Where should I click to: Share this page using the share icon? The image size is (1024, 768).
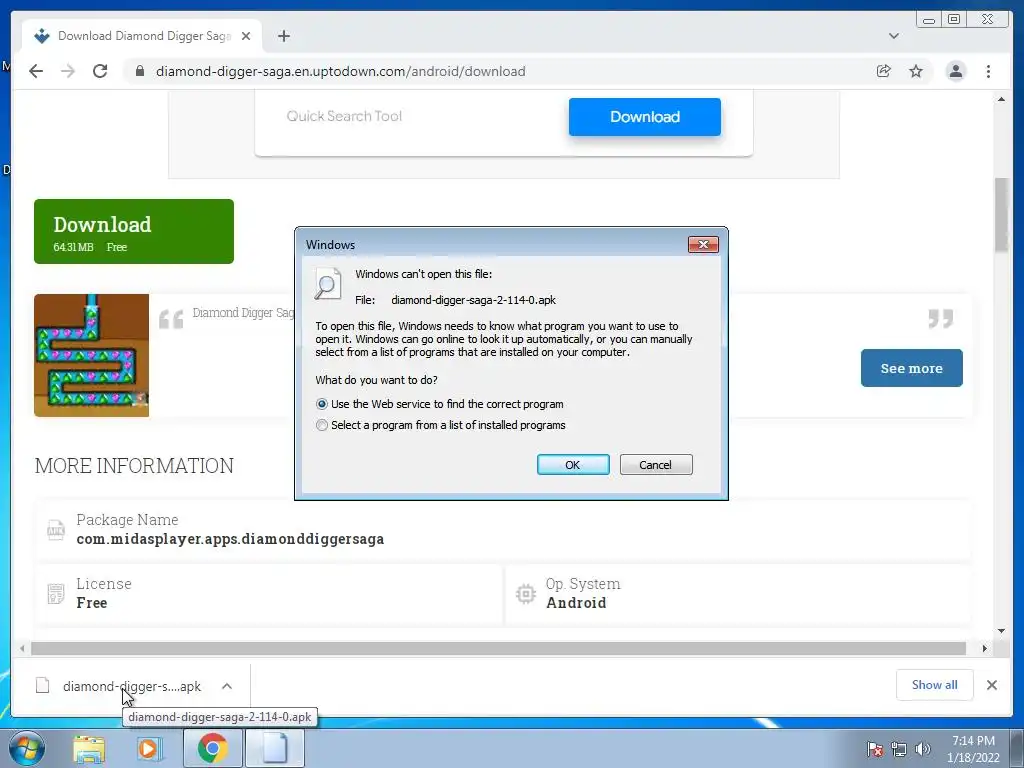[884, 71]
